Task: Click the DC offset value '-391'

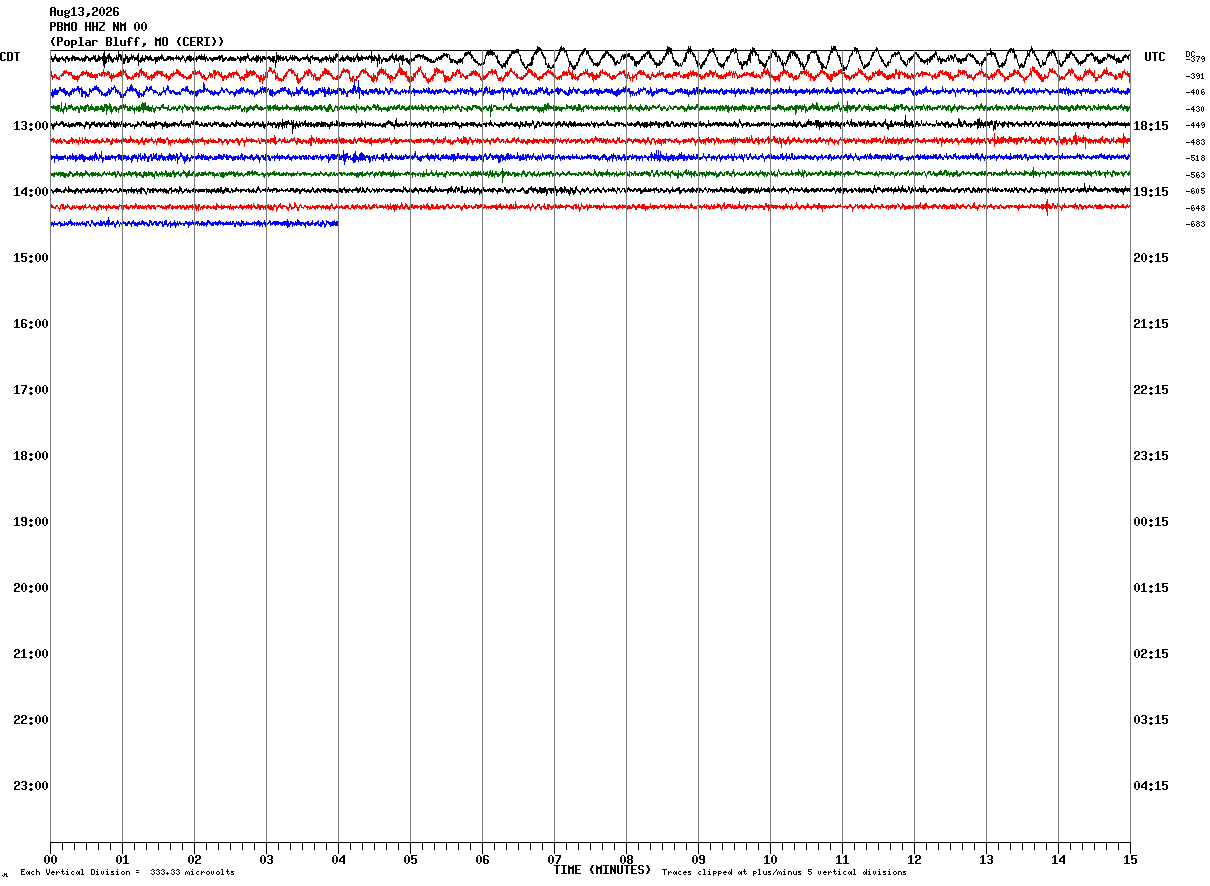Action: coord(1195,76)
